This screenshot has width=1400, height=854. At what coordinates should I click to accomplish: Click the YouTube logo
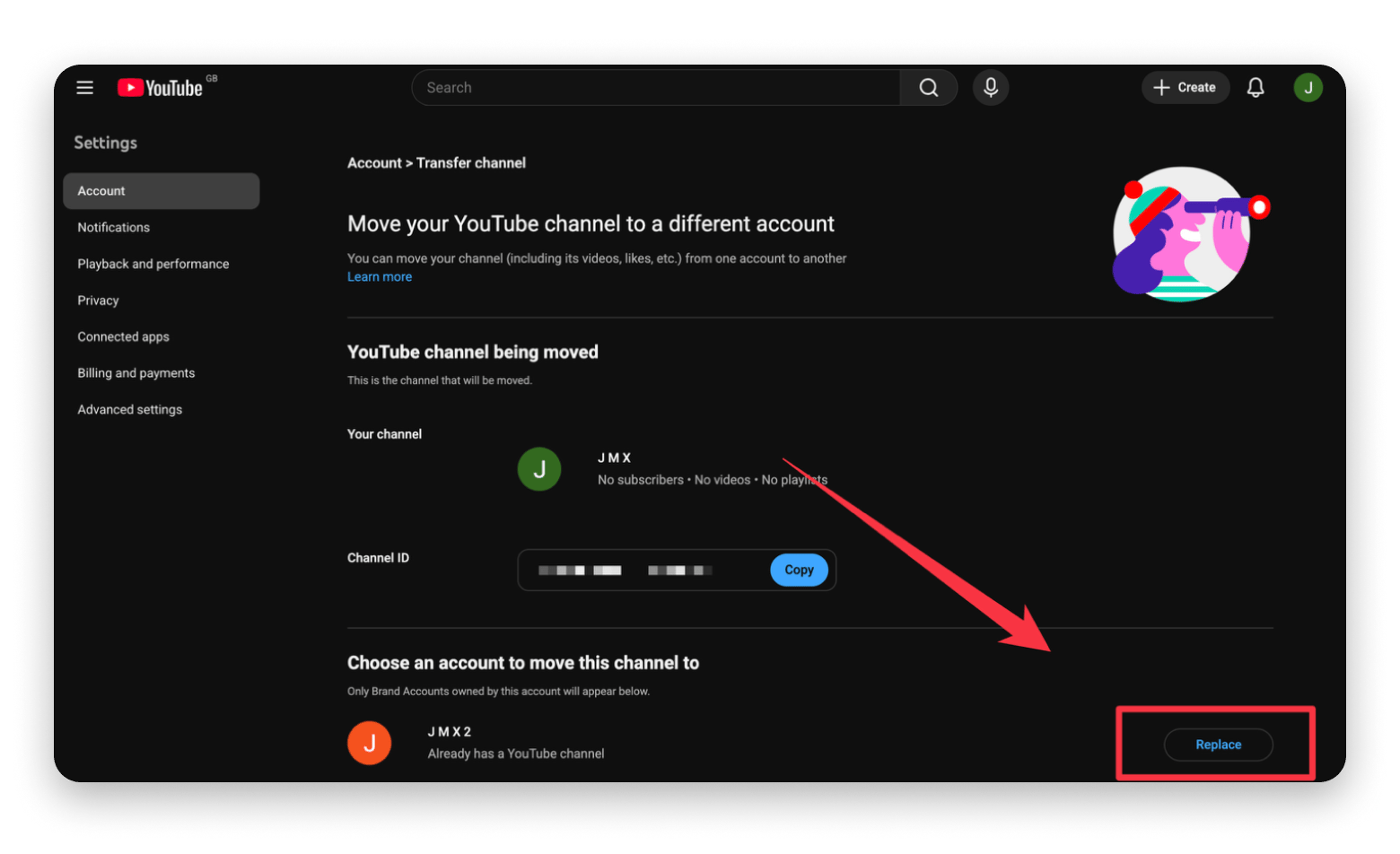coord(161,88)
